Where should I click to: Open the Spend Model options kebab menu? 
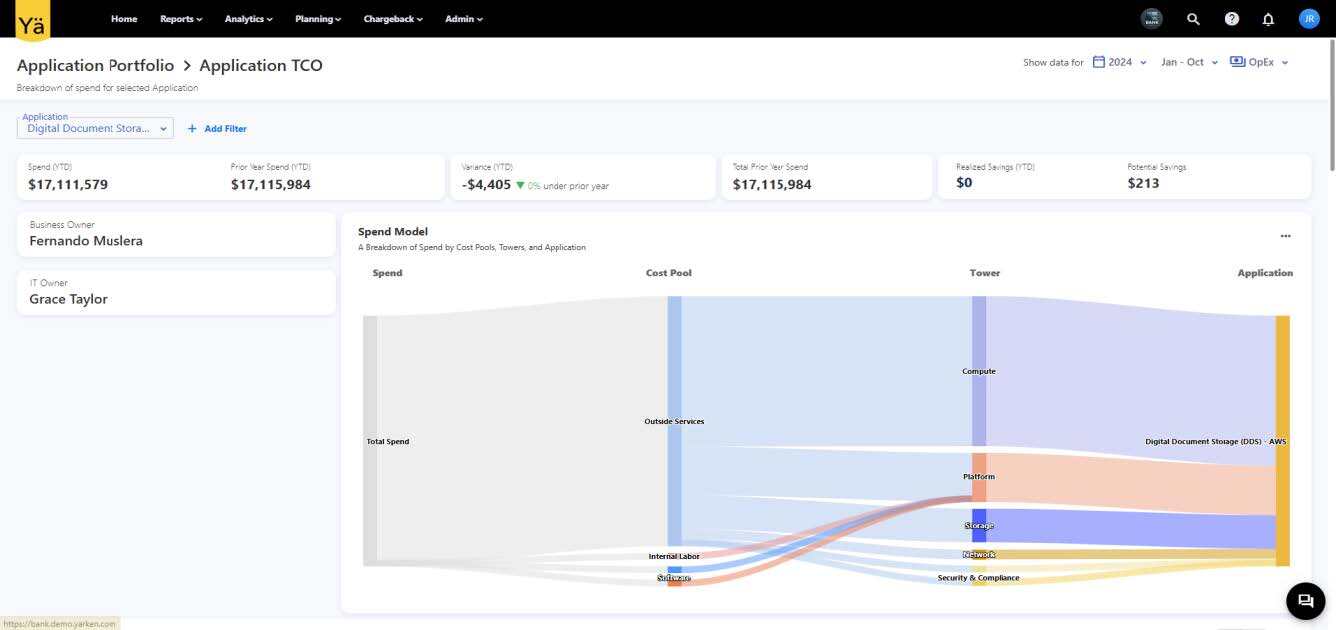(1286, 235)
